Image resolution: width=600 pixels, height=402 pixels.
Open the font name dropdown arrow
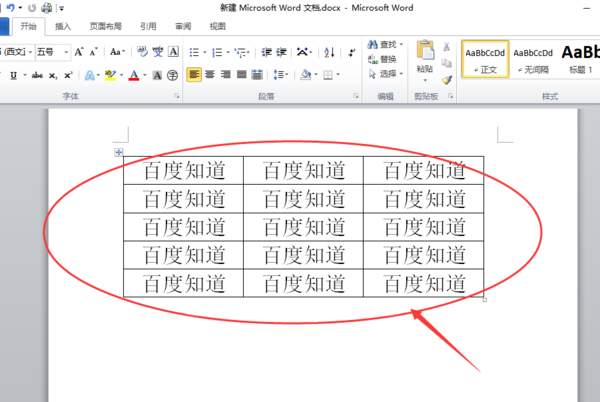click(x=30, y=52)
